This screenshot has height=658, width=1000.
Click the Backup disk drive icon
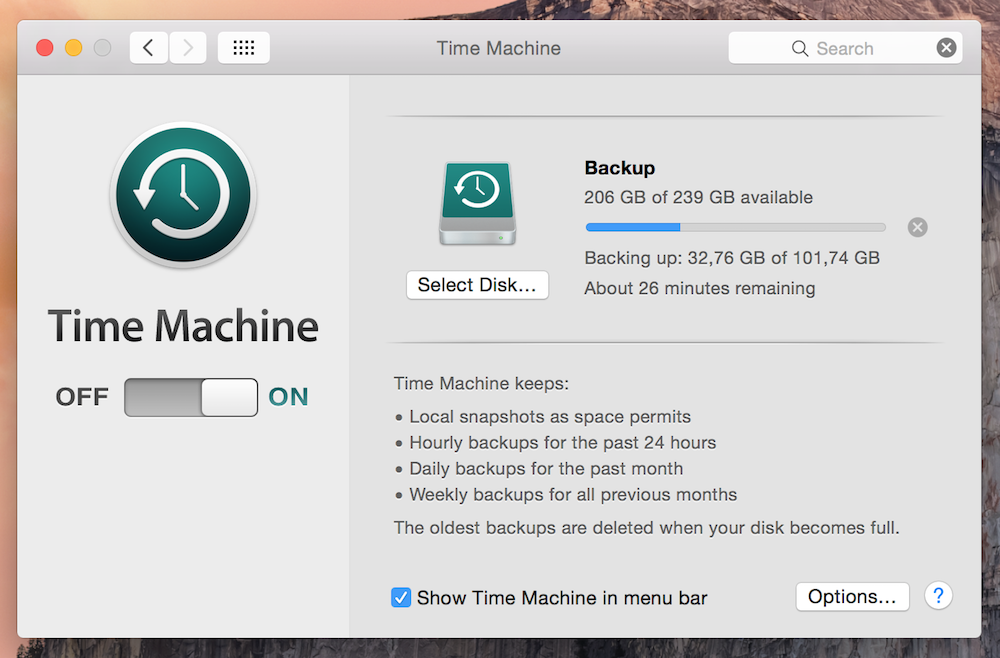point(477,203)
